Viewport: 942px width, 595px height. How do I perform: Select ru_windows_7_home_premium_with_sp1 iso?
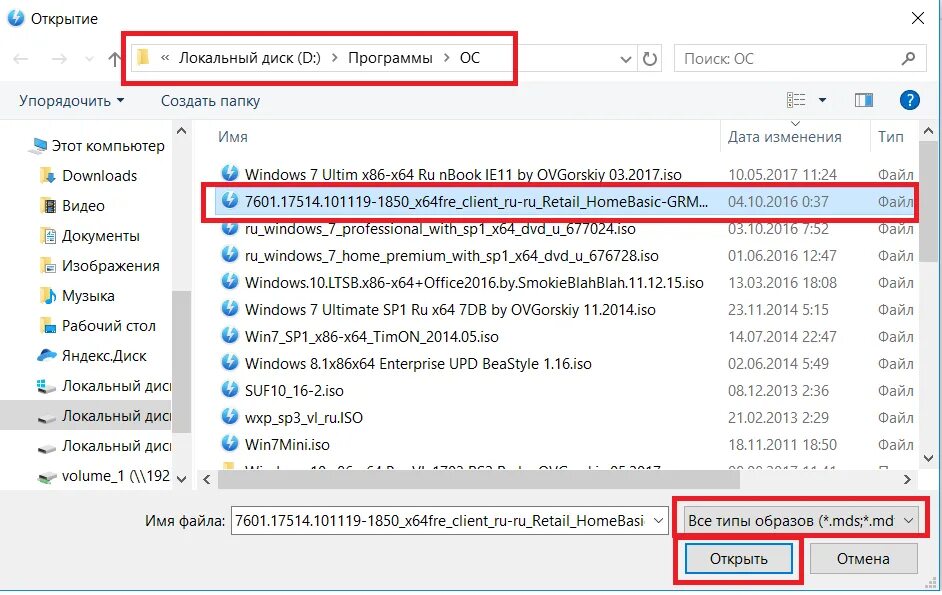(x=451, y=255)
